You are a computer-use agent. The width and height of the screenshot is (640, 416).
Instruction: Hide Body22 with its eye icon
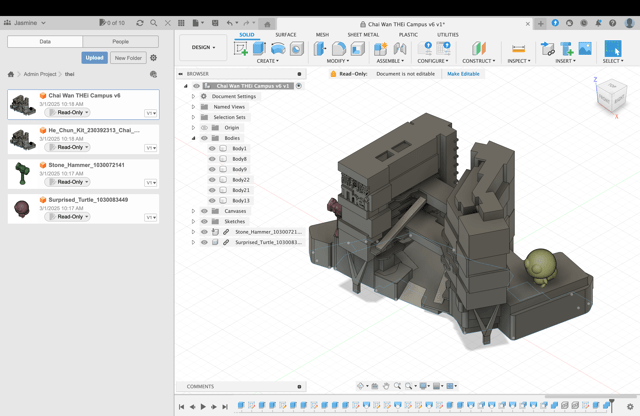pos(212,180)
